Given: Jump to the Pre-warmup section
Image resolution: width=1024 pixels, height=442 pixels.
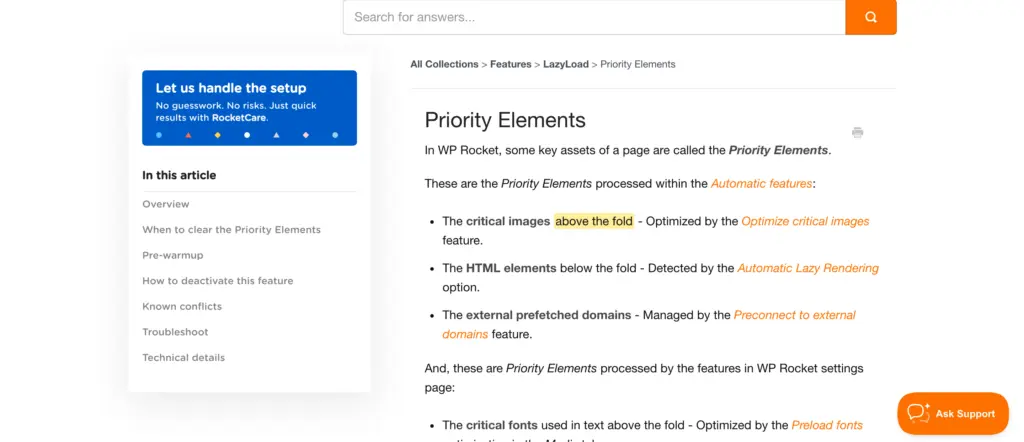Looking at the screenshot, I should (173, 255).
